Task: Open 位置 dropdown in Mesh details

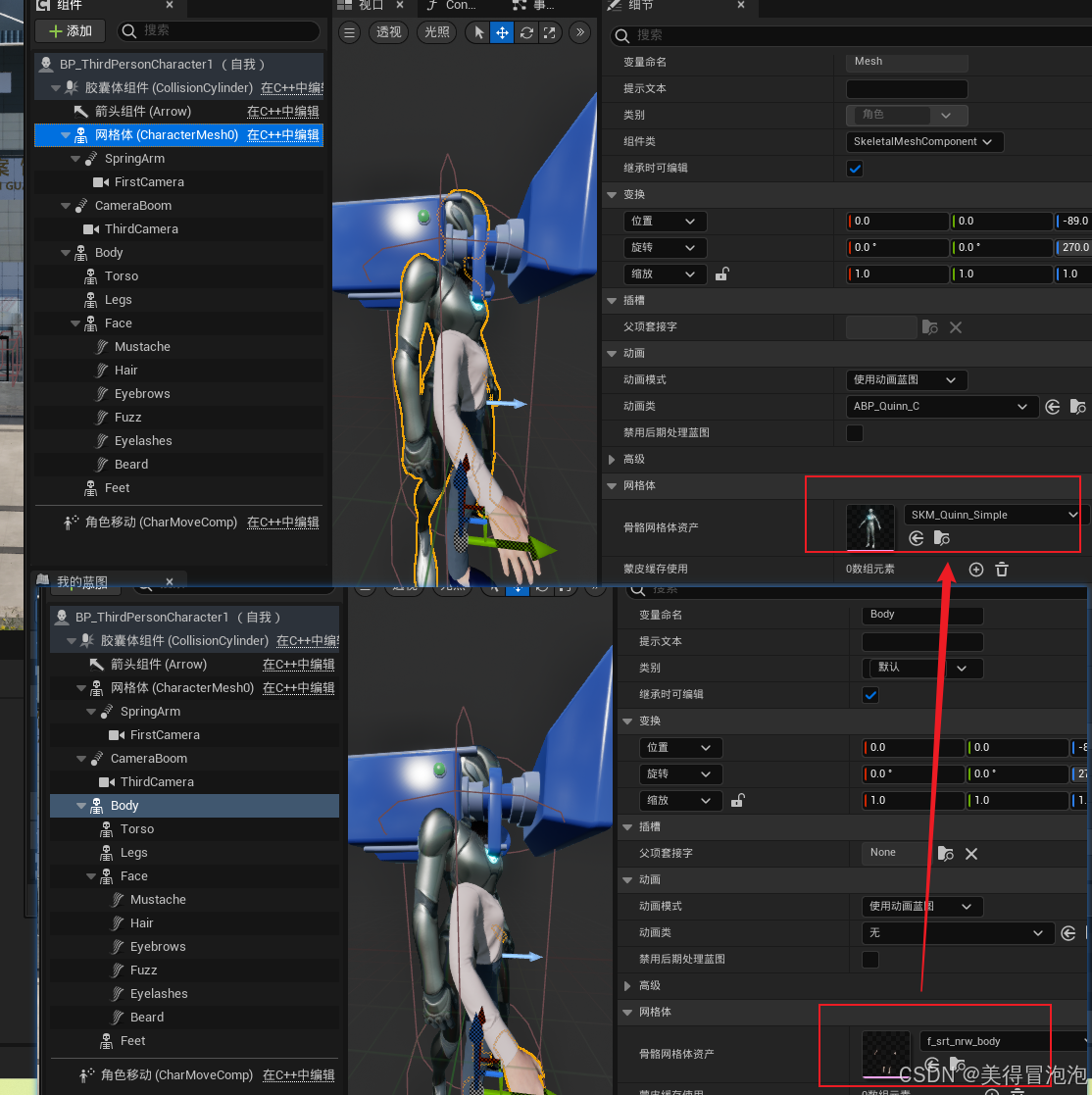Action: [664, 222]
